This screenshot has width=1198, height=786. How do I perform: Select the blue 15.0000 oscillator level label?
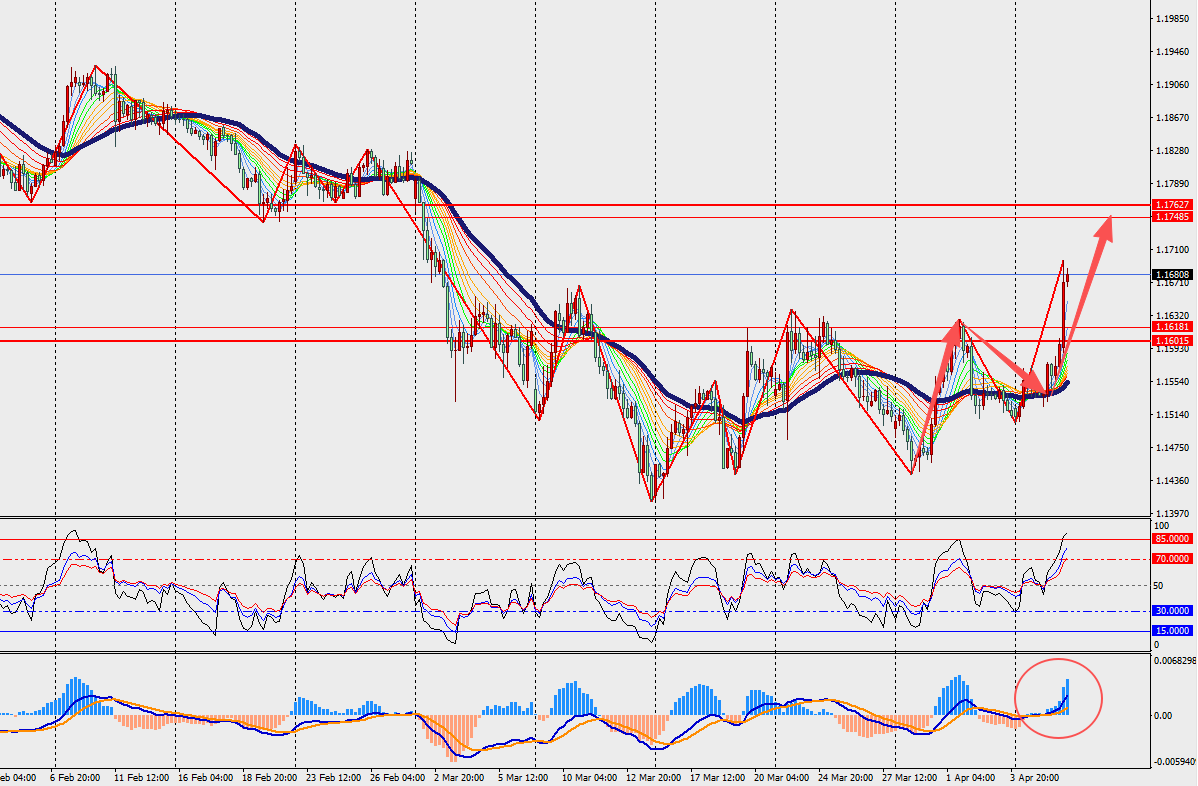(x=1171, y=631)
